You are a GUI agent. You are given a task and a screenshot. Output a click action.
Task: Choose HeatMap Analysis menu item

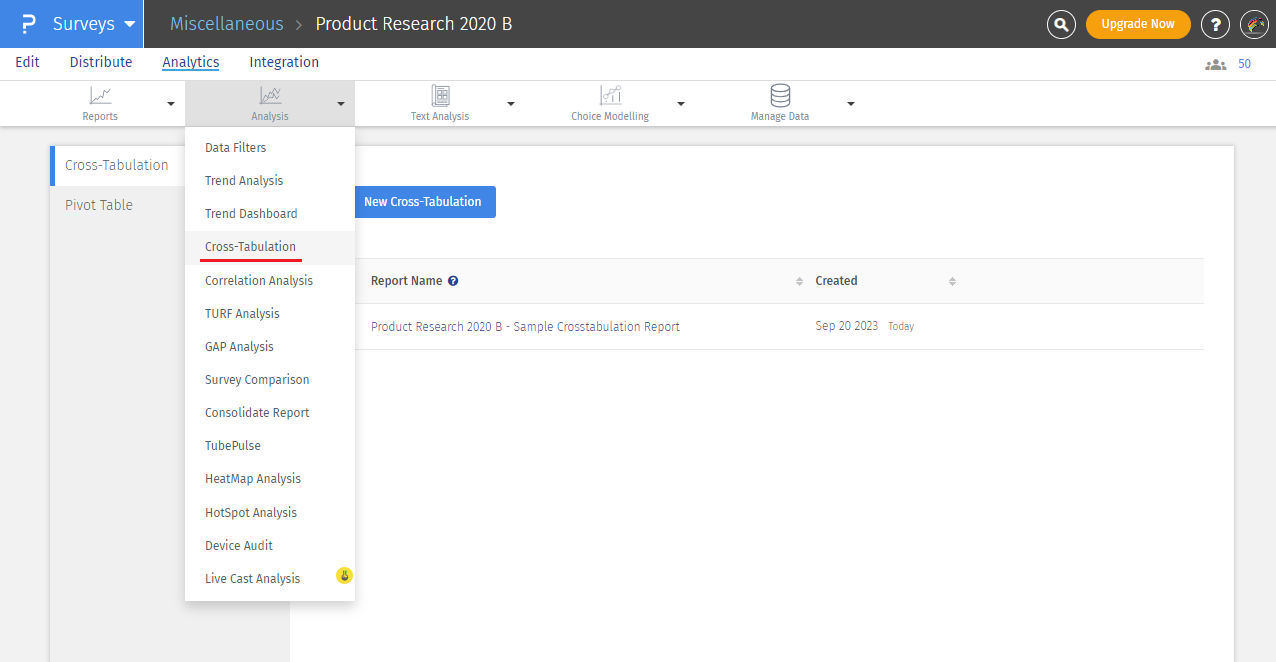click(253, 479)
